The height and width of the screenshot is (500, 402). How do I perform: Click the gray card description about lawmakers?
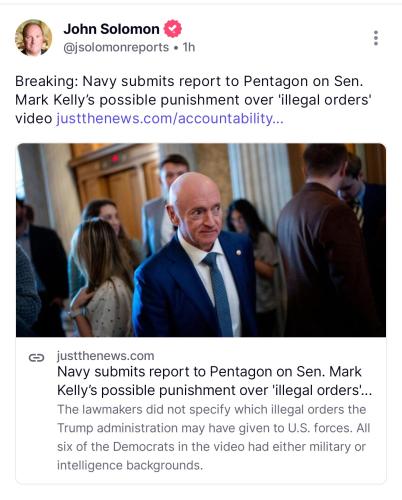click(213, 437)
